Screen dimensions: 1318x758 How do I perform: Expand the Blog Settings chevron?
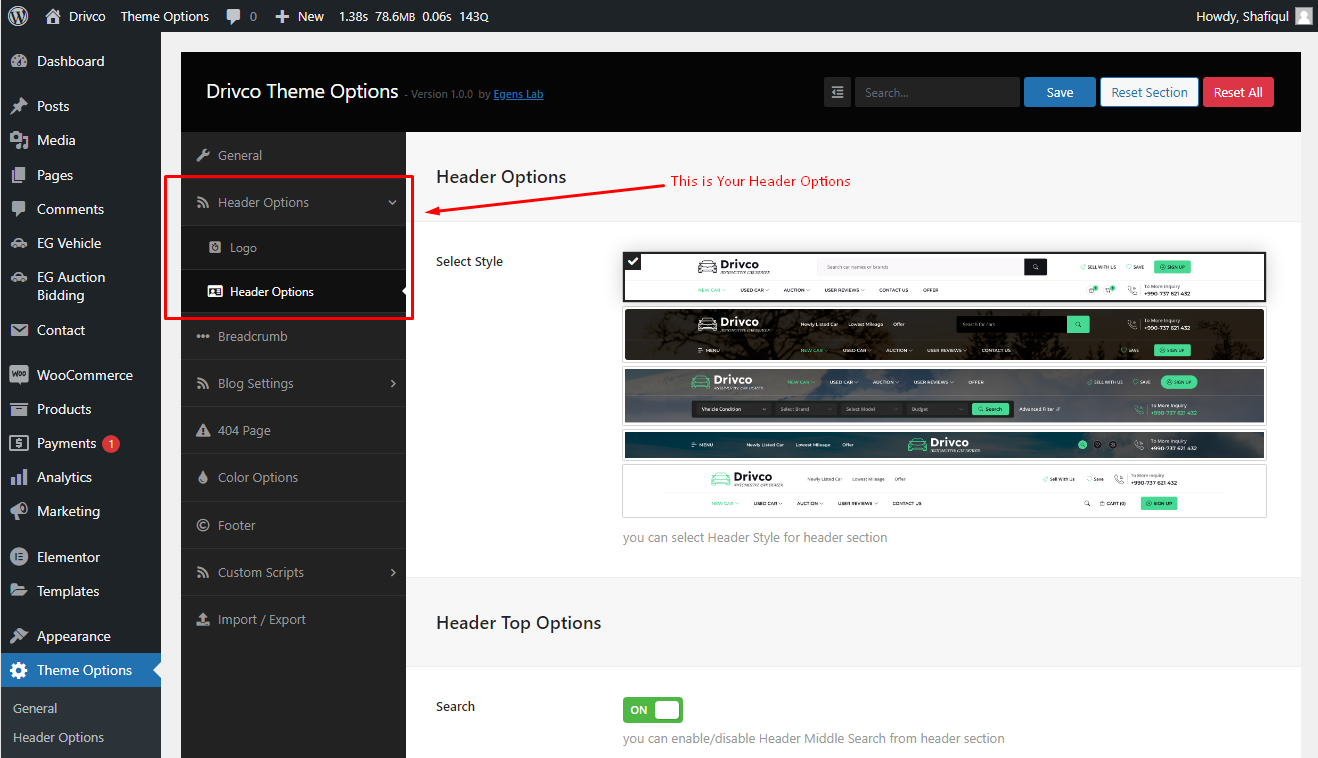coord(393,383)
